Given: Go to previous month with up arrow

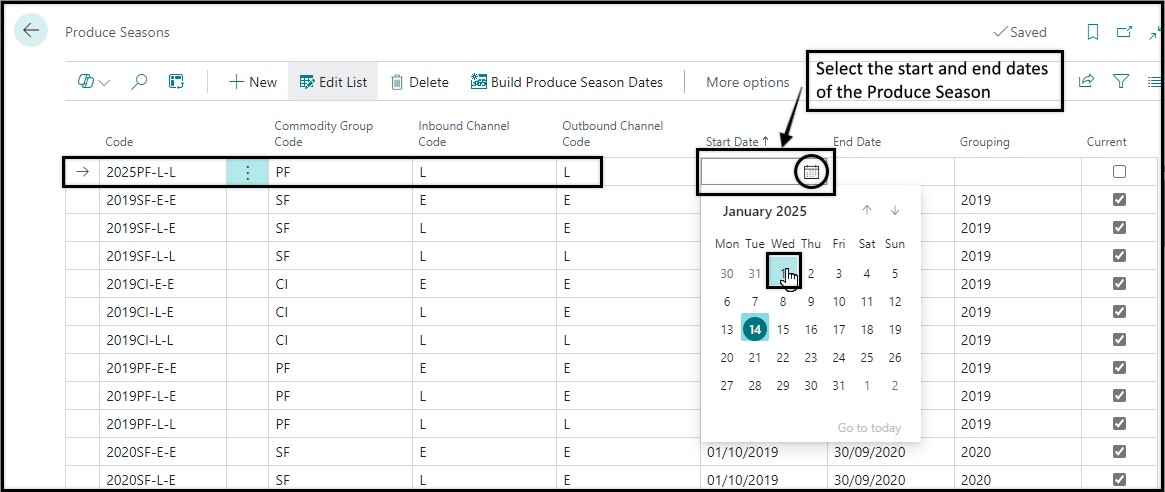Looking at the screenshot, I should click(867, 211).
